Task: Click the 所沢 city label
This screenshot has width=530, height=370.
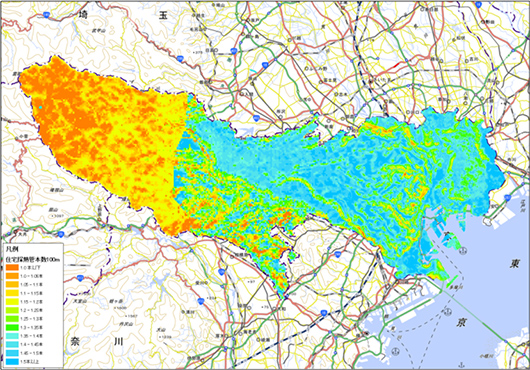Action: pos(281,111)
